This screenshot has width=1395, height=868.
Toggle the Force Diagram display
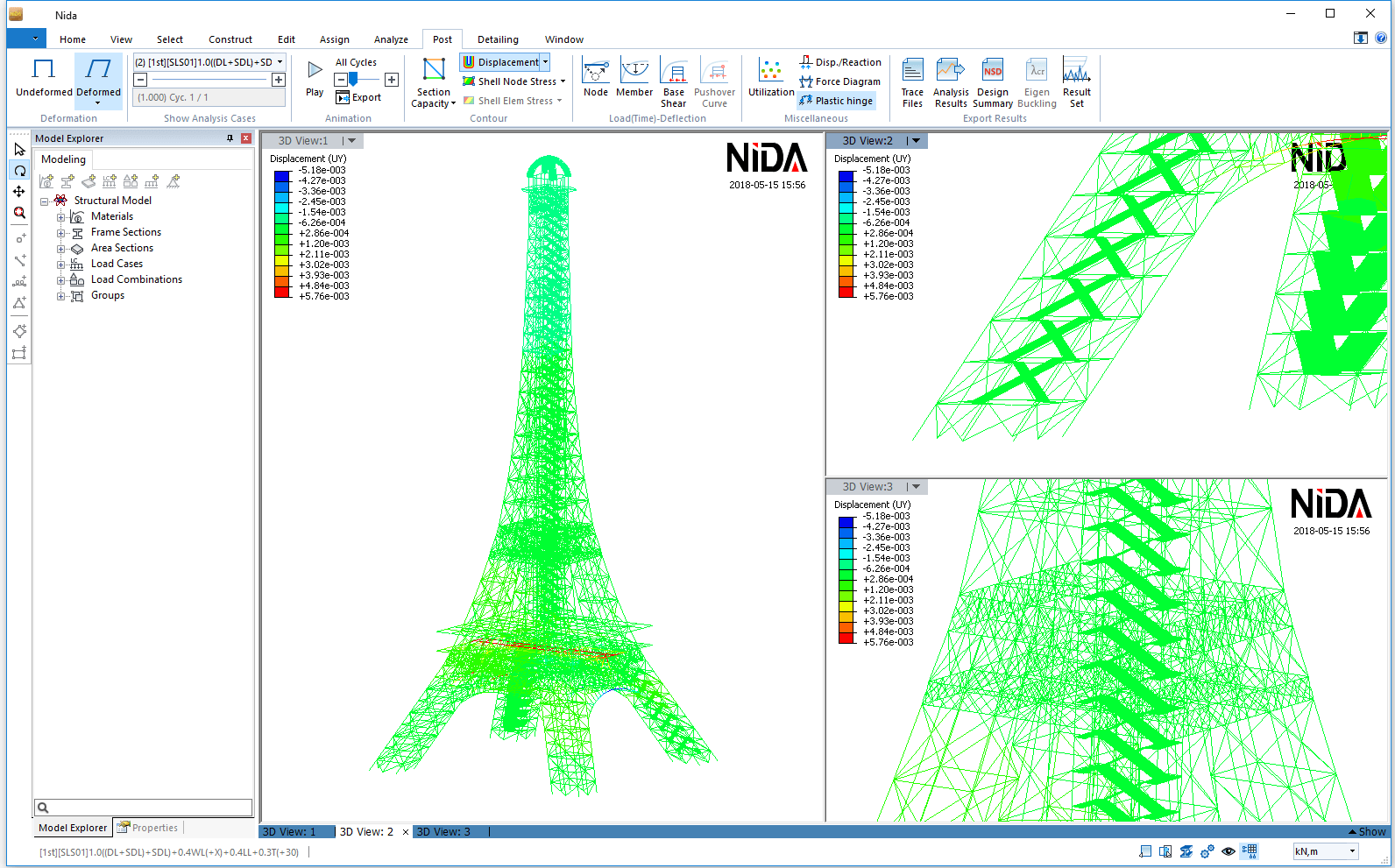(839, 81)
